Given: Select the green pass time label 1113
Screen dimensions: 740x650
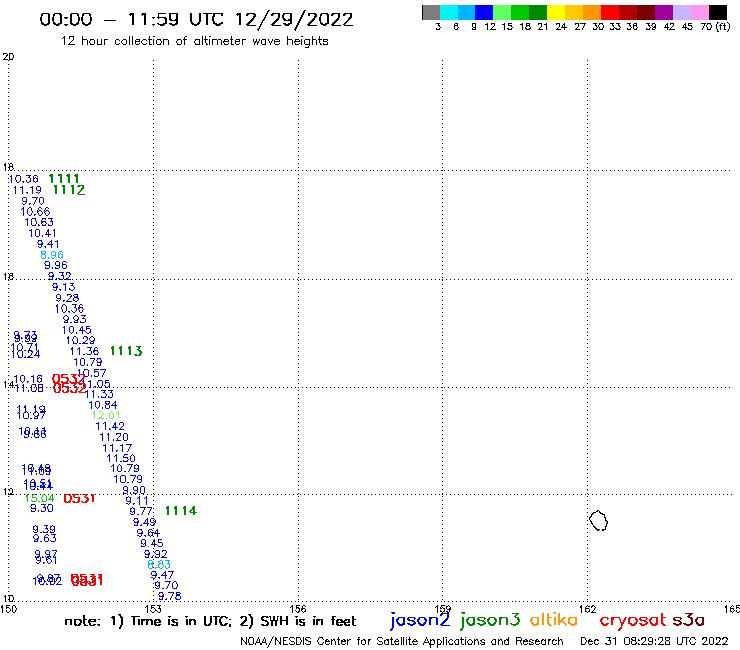Looking at the screenshot, I should pos(126,351).
